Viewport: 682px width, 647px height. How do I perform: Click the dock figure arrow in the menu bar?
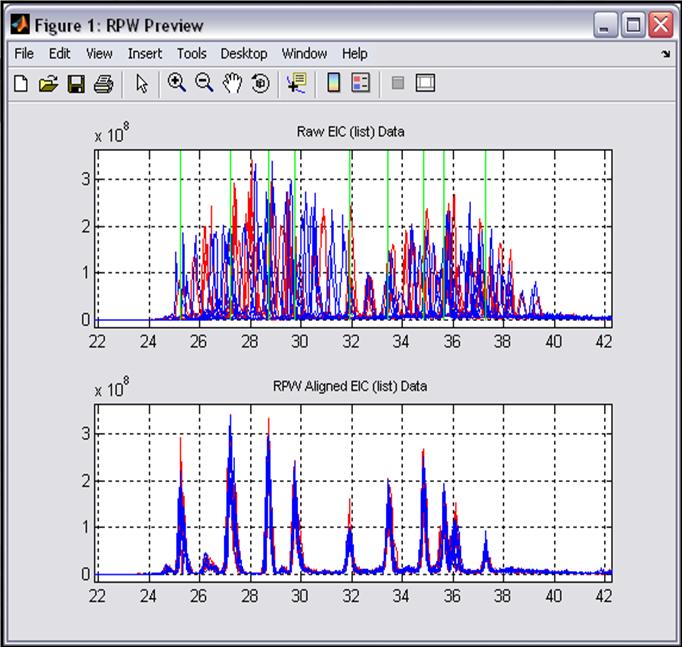coord(666,55)
